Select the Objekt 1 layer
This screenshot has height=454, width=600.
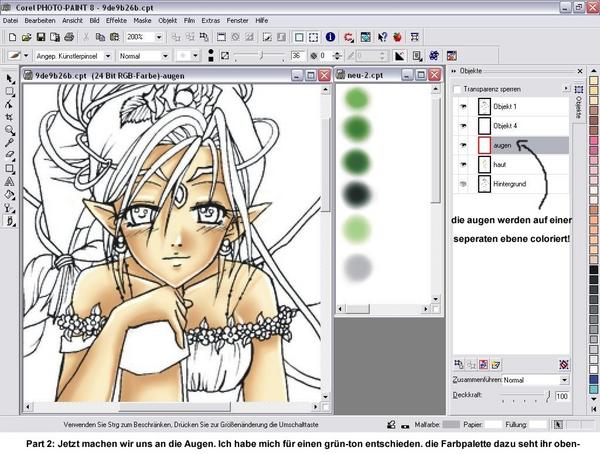tap(511, 106)
